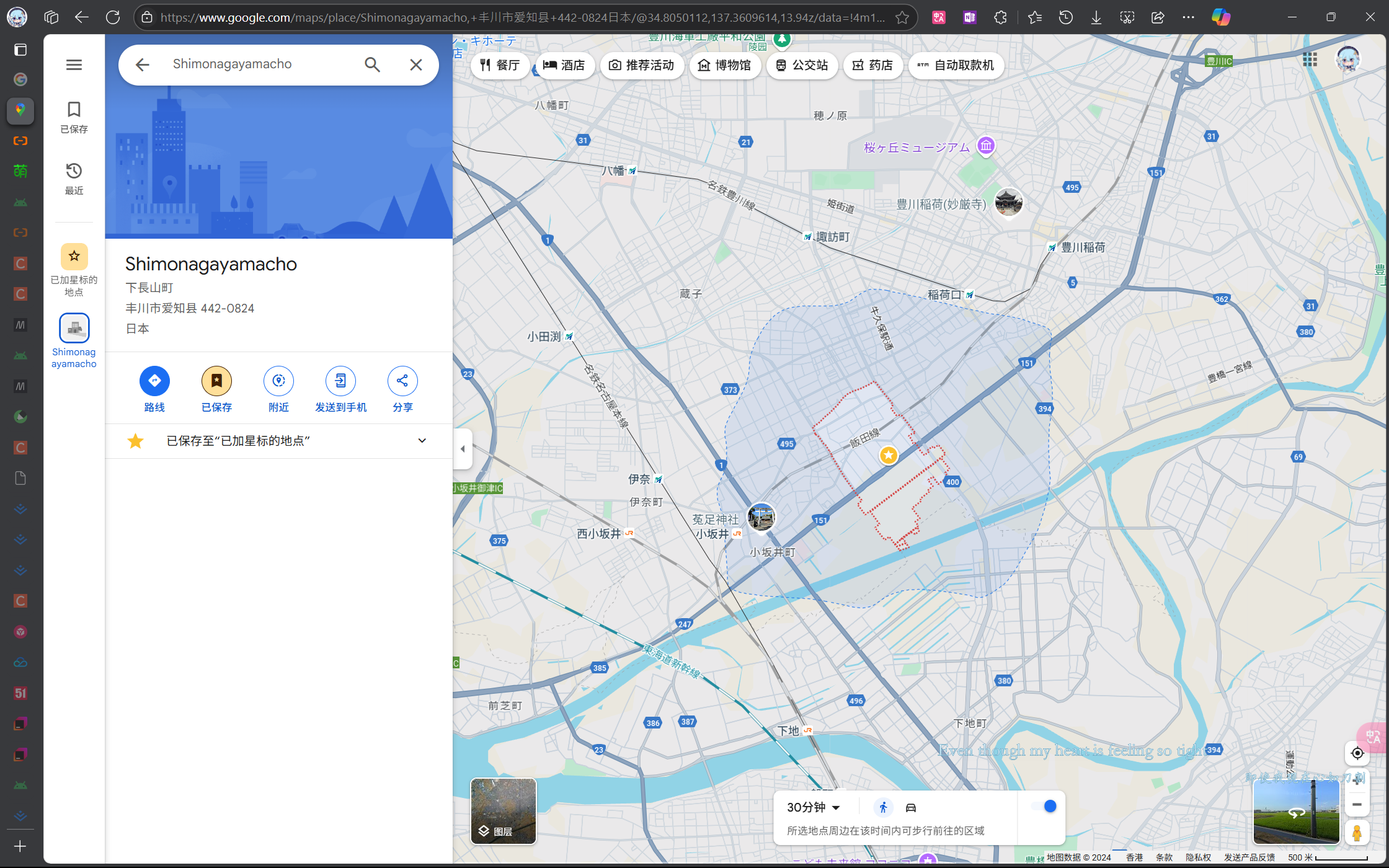Expand the saved-to-starred-places row

278,441
